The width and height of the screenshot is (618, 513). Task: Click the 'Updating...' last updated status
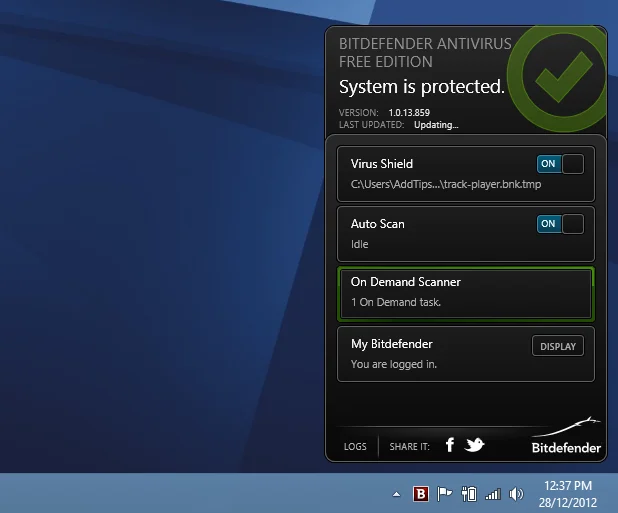tap(436, 125)
